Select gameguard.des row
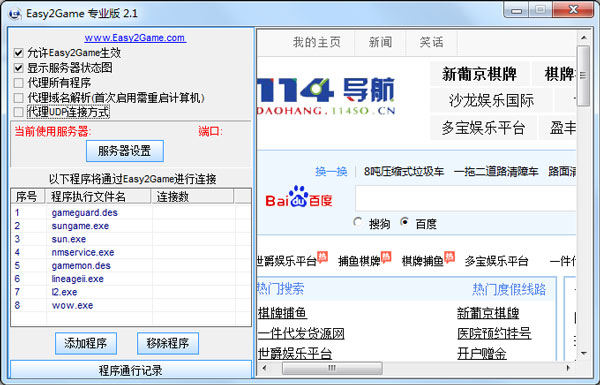 click(x=131, y=213)
